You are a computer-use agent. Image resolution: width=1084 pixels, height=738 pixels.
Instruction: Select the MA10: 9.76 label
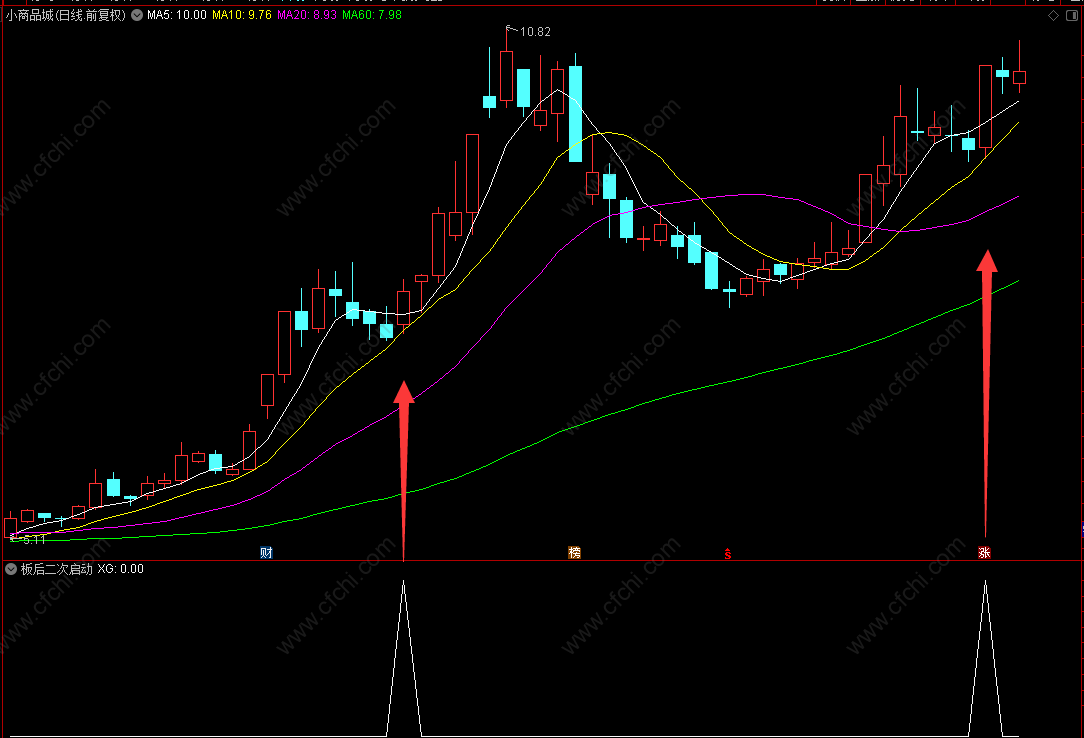click(241, 15)
